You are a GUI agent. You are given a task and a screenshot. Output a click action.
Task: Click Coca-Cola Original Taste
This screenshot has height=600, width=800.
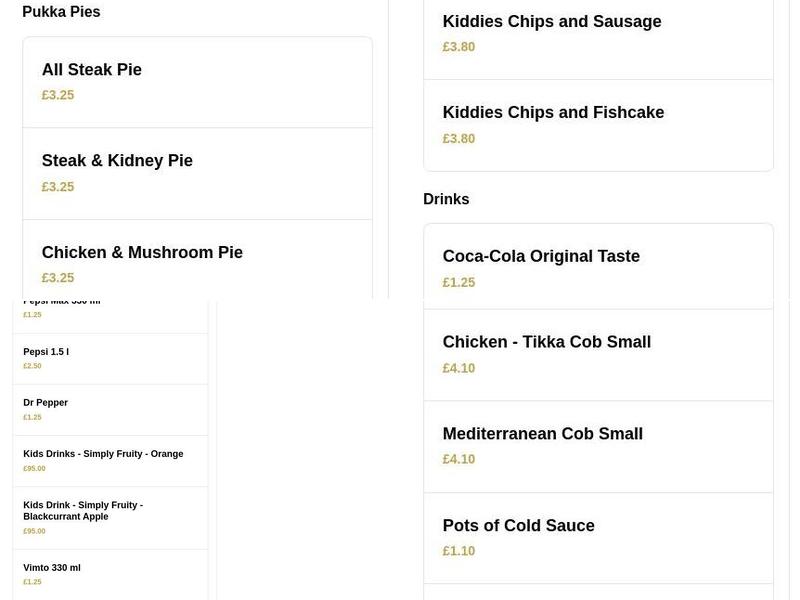tap(541, 256)
